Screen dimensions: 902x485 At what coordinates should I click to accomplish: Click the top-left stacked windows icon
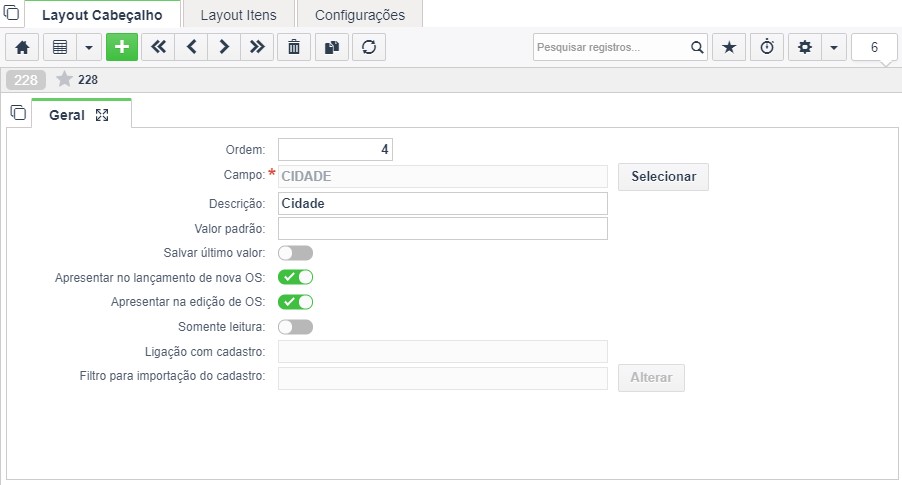click(x=12, y=12)
